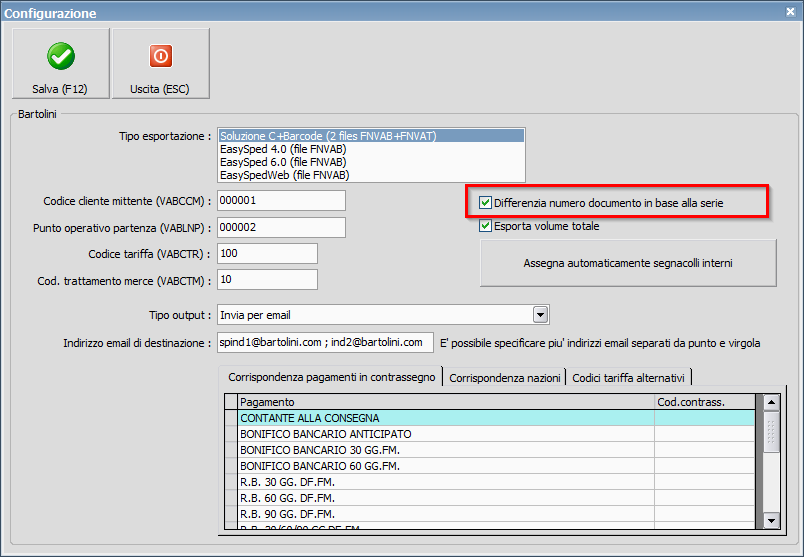Select R.B. 90 GG. DF.FM. row
This screenshot has height=557, width=804.
(490, 513)
